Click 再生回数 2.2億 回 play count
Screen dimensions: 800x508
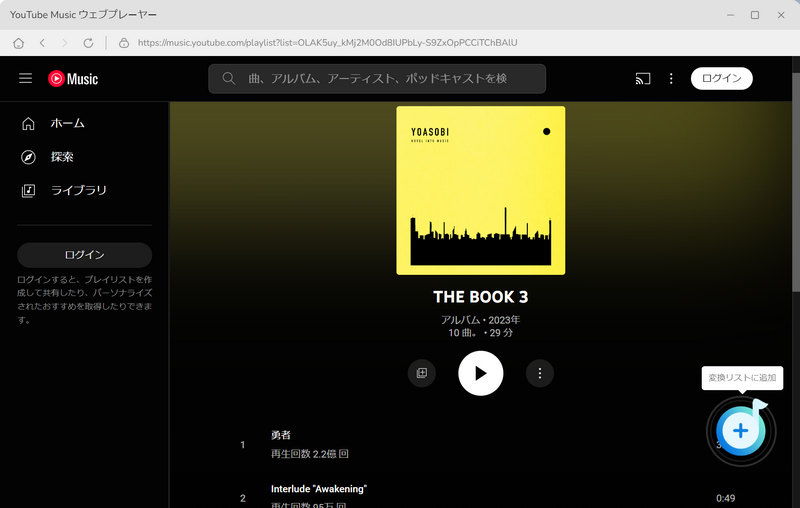point(310,453)
